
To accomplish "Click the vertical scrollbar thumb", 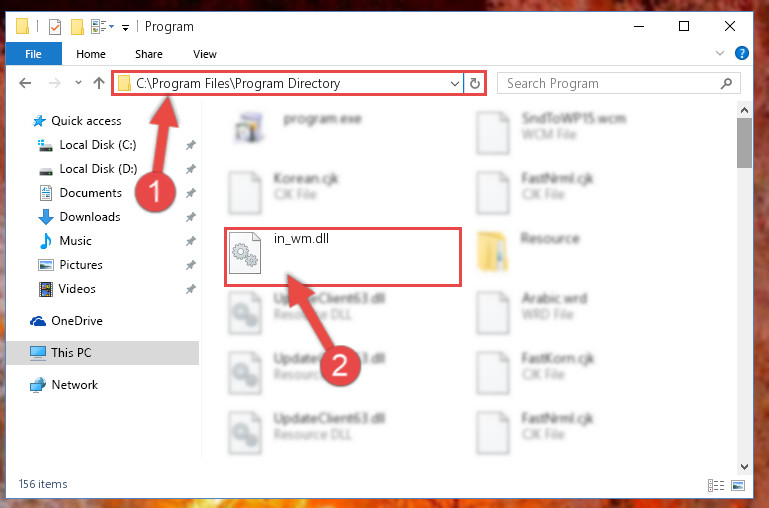I will (744, 143).
